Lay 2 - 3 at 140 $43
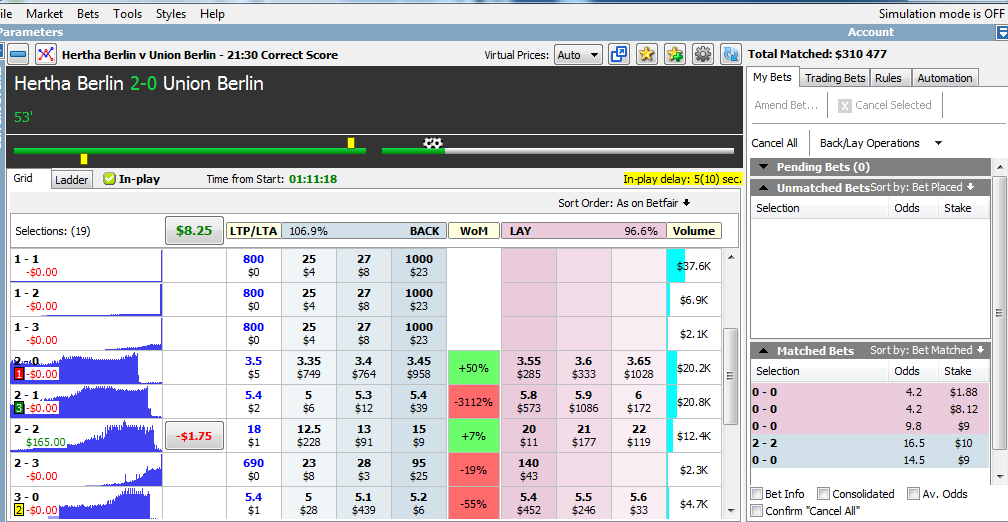Screen dimensions: 1008x522 coord(528,469)
